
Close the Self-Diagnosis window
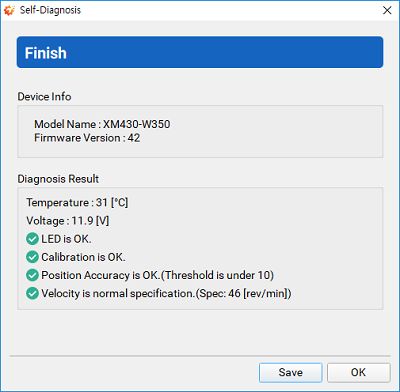(x=387, y=10)
